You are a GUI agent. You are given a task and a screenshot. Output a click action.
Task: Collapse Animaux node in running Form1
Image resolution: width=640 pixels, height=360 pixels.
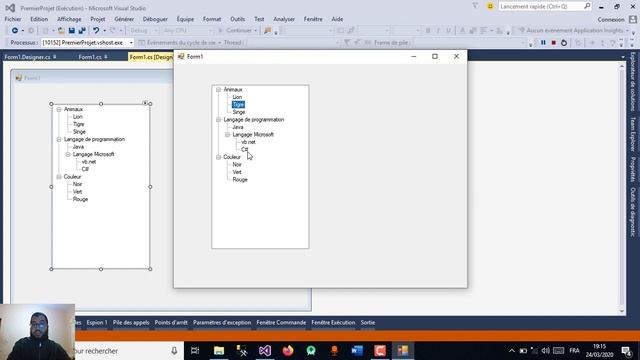click(218, 89)
